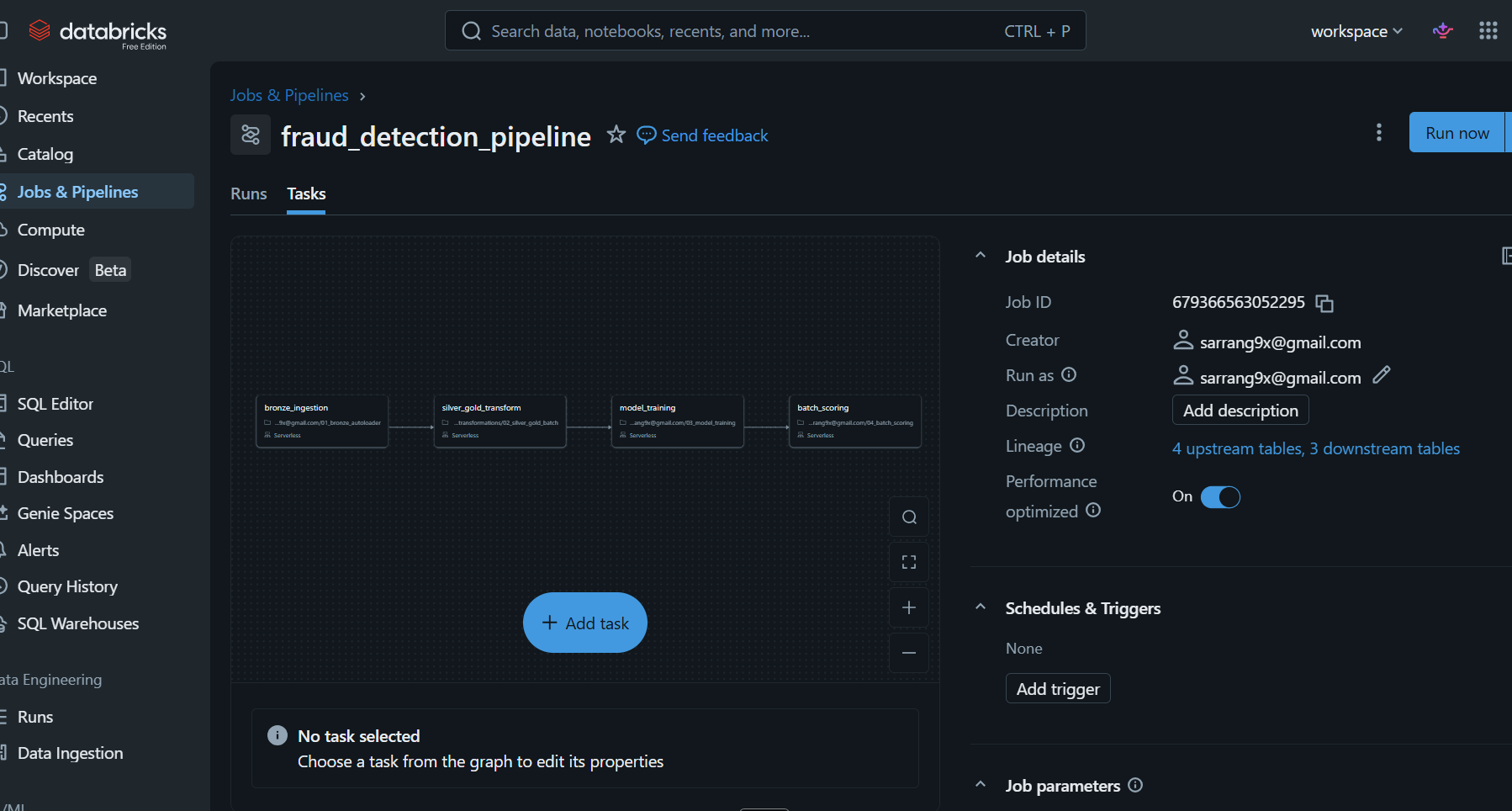Click the breadcrumb chevron after Jobs & Pipelines
The image size is (1512, 811).
point(362,97)
